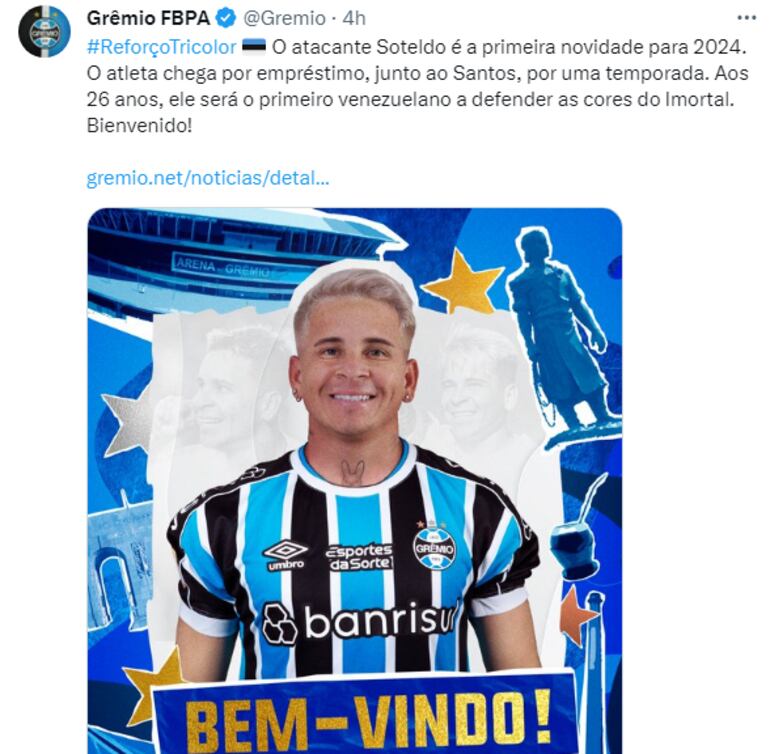The image size is (770, 754).
Task: Click the silver star on the left
Action: click(x=127, y=421)
